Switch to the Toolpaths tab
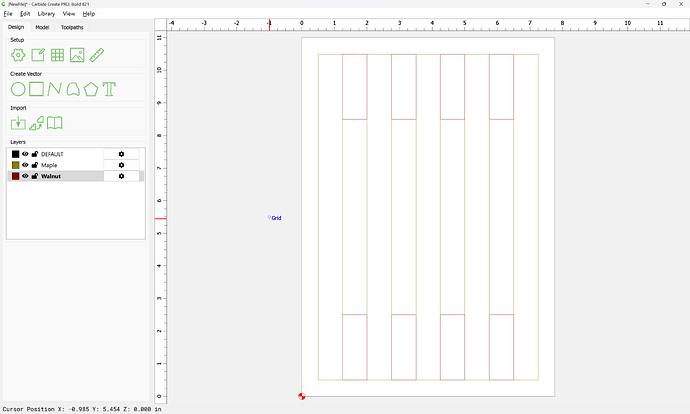 [x=72, y=27]
